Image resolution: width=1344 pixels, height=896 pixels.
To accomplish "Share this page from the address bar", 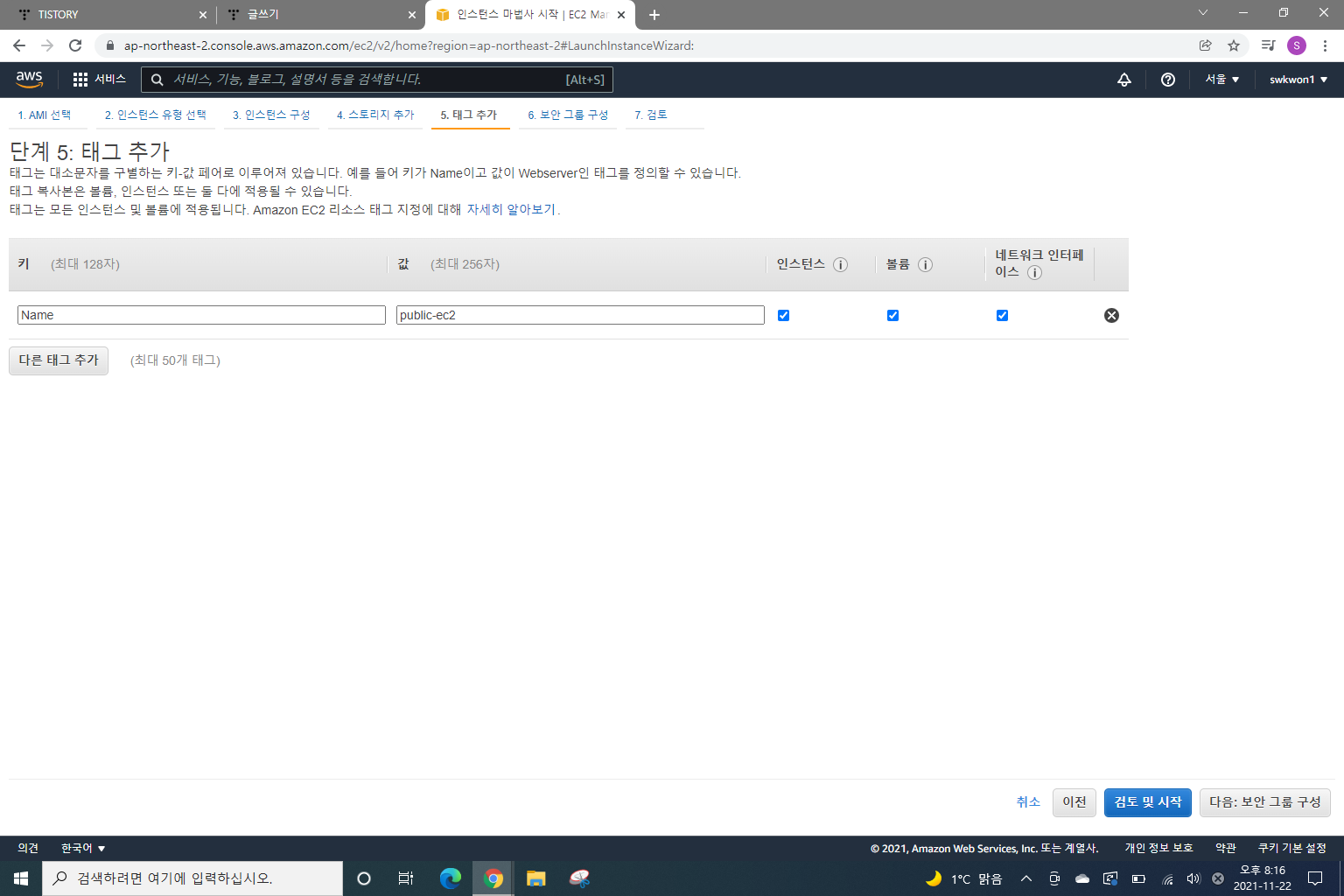I will point(1206,45).
